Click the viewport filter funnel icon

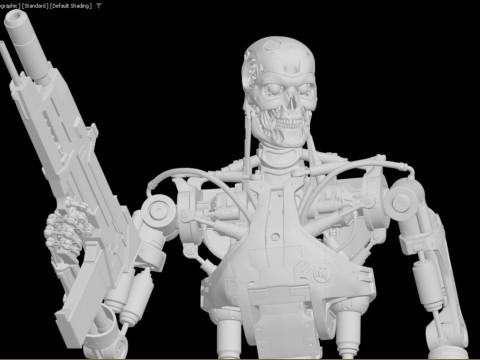pos(99,6)
